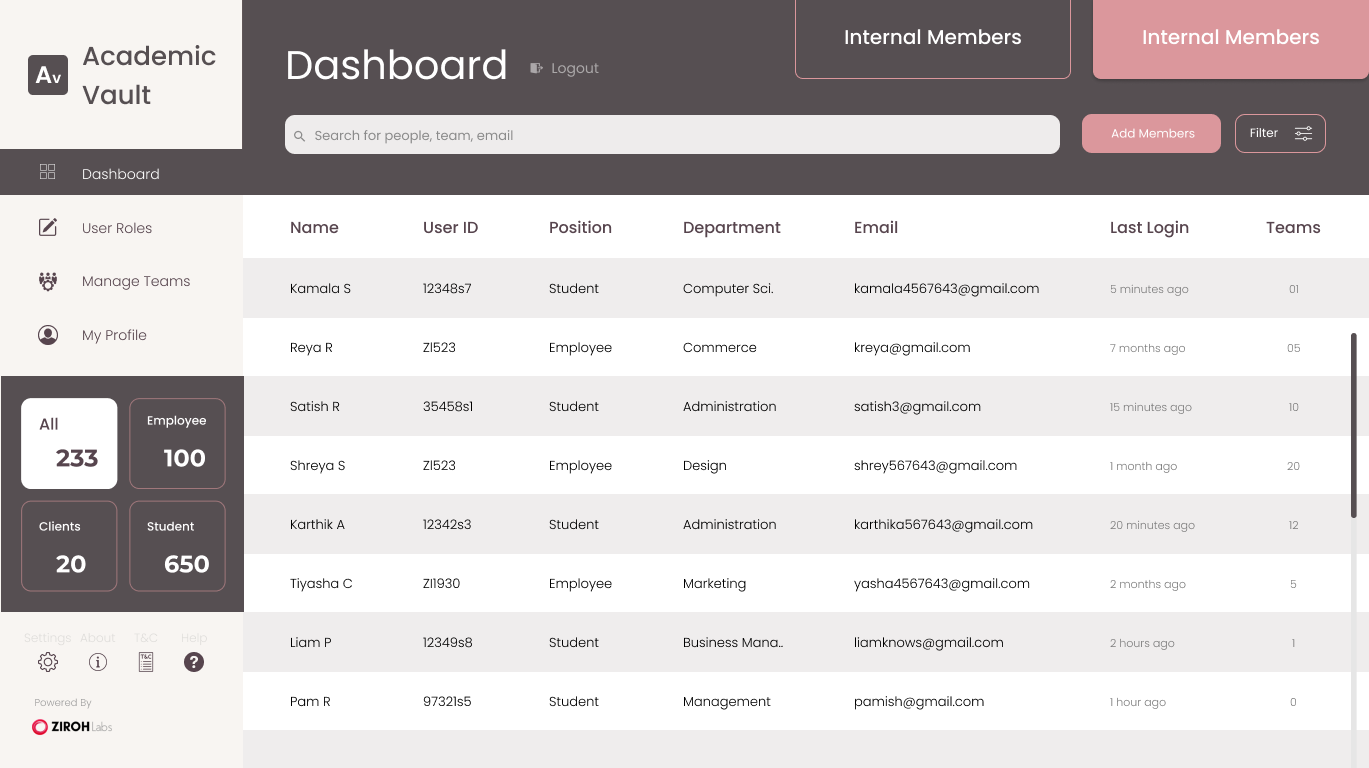1369x768 pixels.
Task: Switch to the outlined Internal Members tab
Action: tap(932, 38)
